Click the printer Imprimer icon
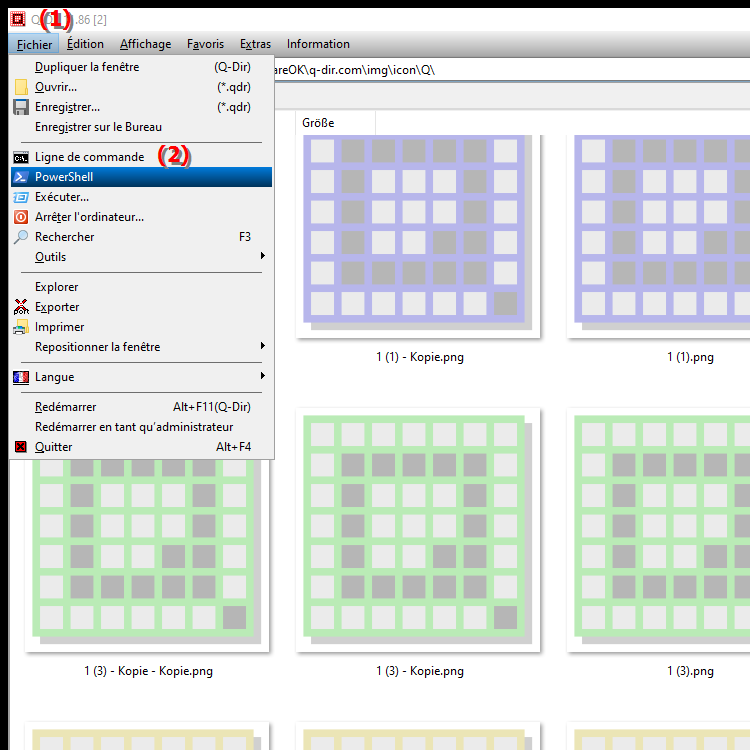 (x=21, y=327)
